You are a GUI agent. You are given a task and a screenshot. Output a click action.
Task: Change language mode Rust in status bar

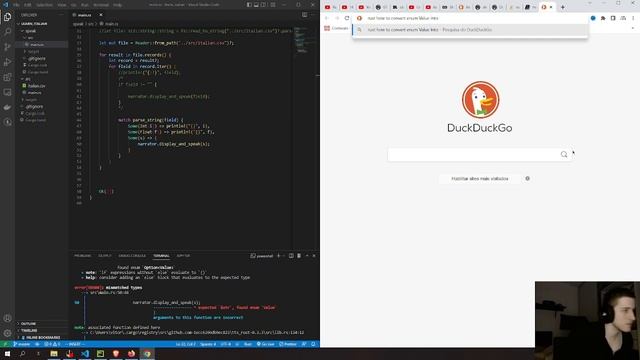click(x=248, y=344)
